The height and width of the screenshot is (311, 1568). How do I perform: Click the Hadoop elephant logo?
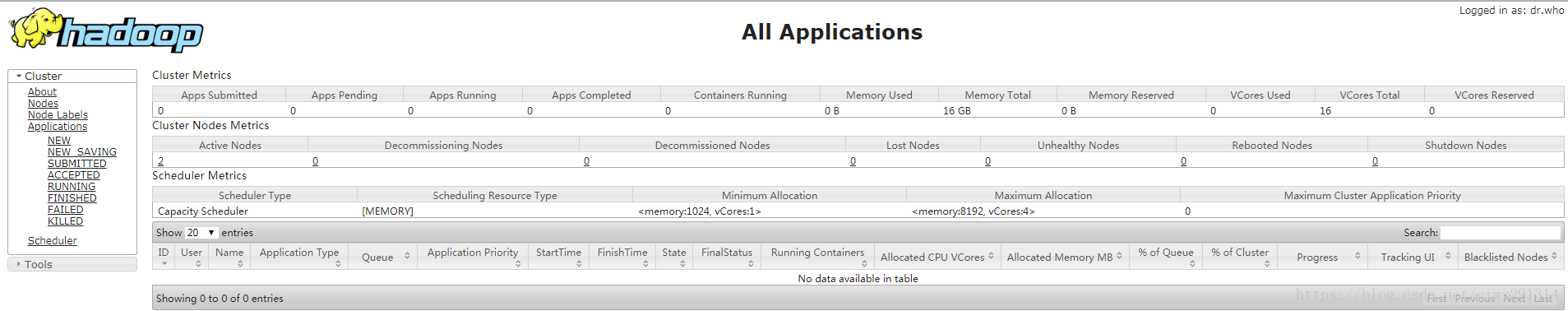coord(106,31)
